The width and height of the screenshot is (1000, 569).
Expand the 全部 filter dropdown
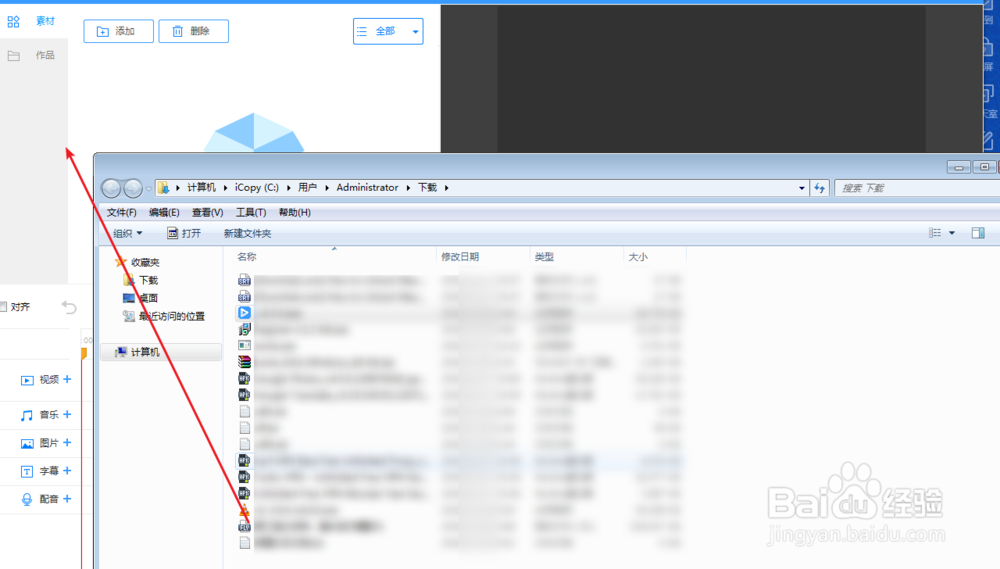pyautogui.click(x=388, y=31)
